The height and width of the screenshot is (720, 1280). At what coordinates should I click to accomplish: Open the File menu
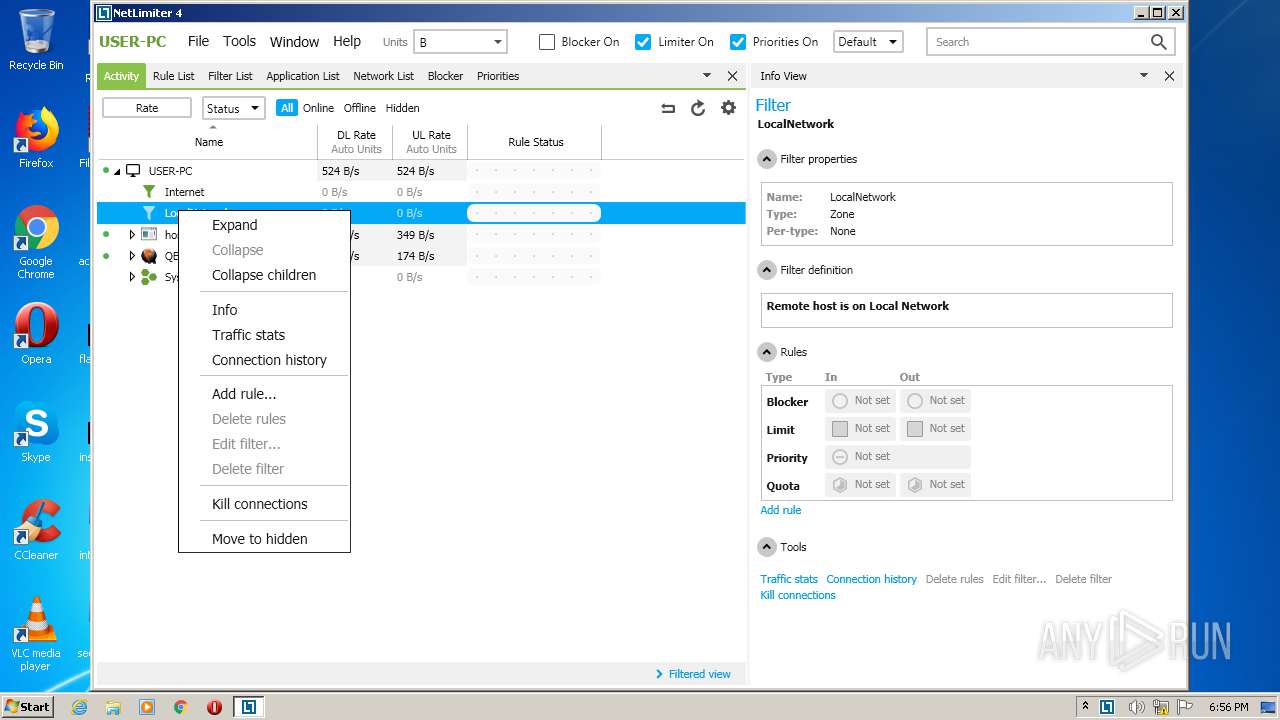(x=198, y=41)
